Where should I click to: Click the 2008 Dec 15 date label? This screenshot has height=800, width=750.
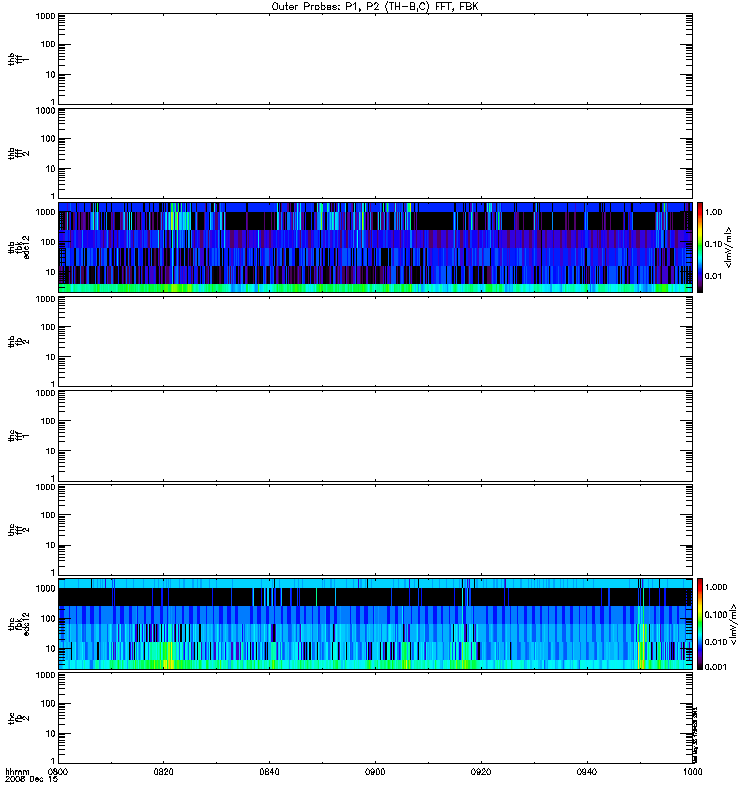coord(32,780)
